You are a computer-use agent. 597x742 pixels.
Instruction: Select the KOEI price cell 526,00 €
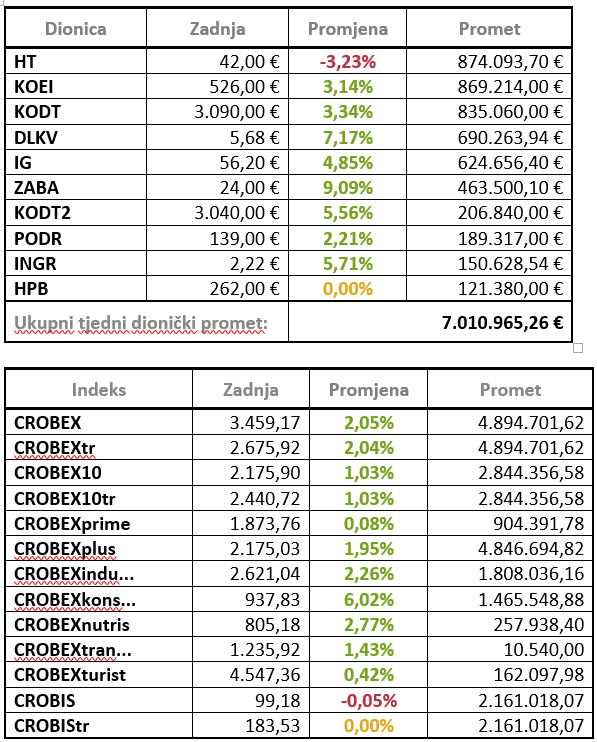point(245,87)
